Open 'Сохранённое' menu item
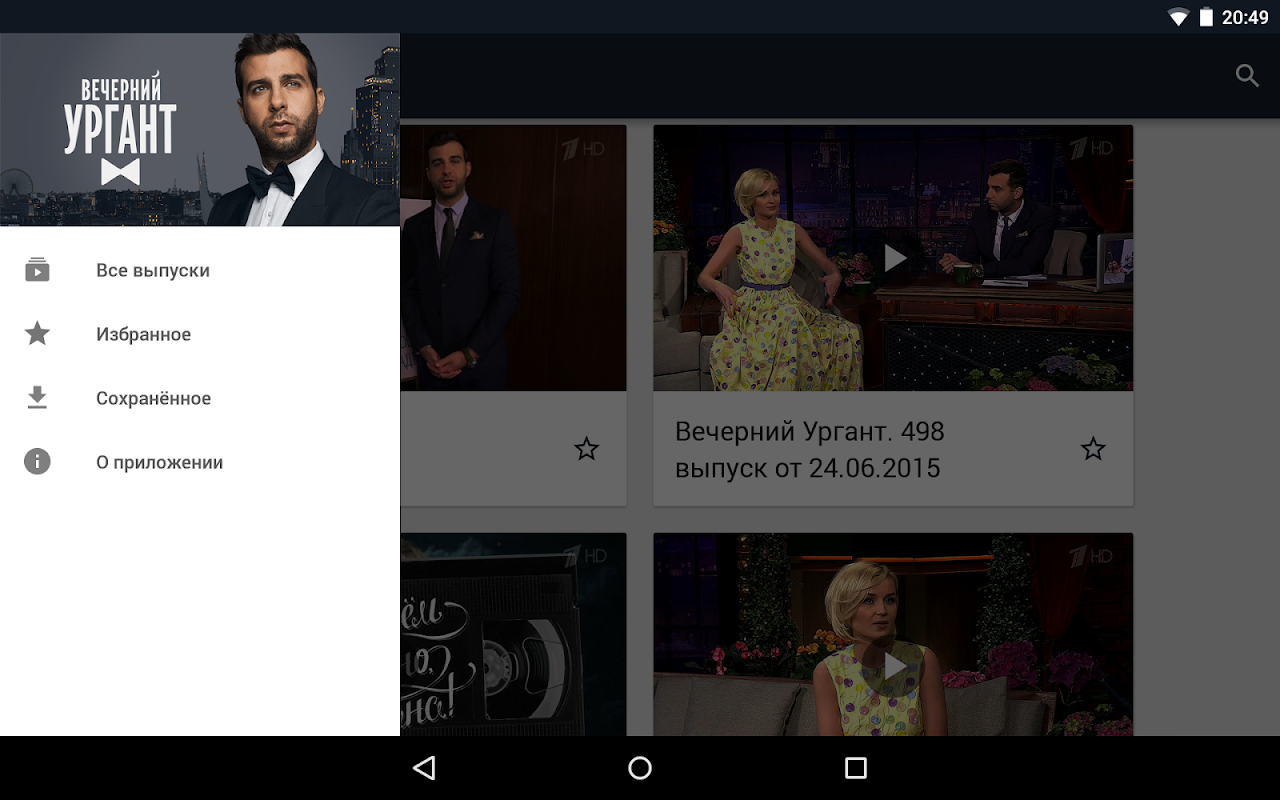Screen dimensions: 1280x800 [x=200, y=398]
